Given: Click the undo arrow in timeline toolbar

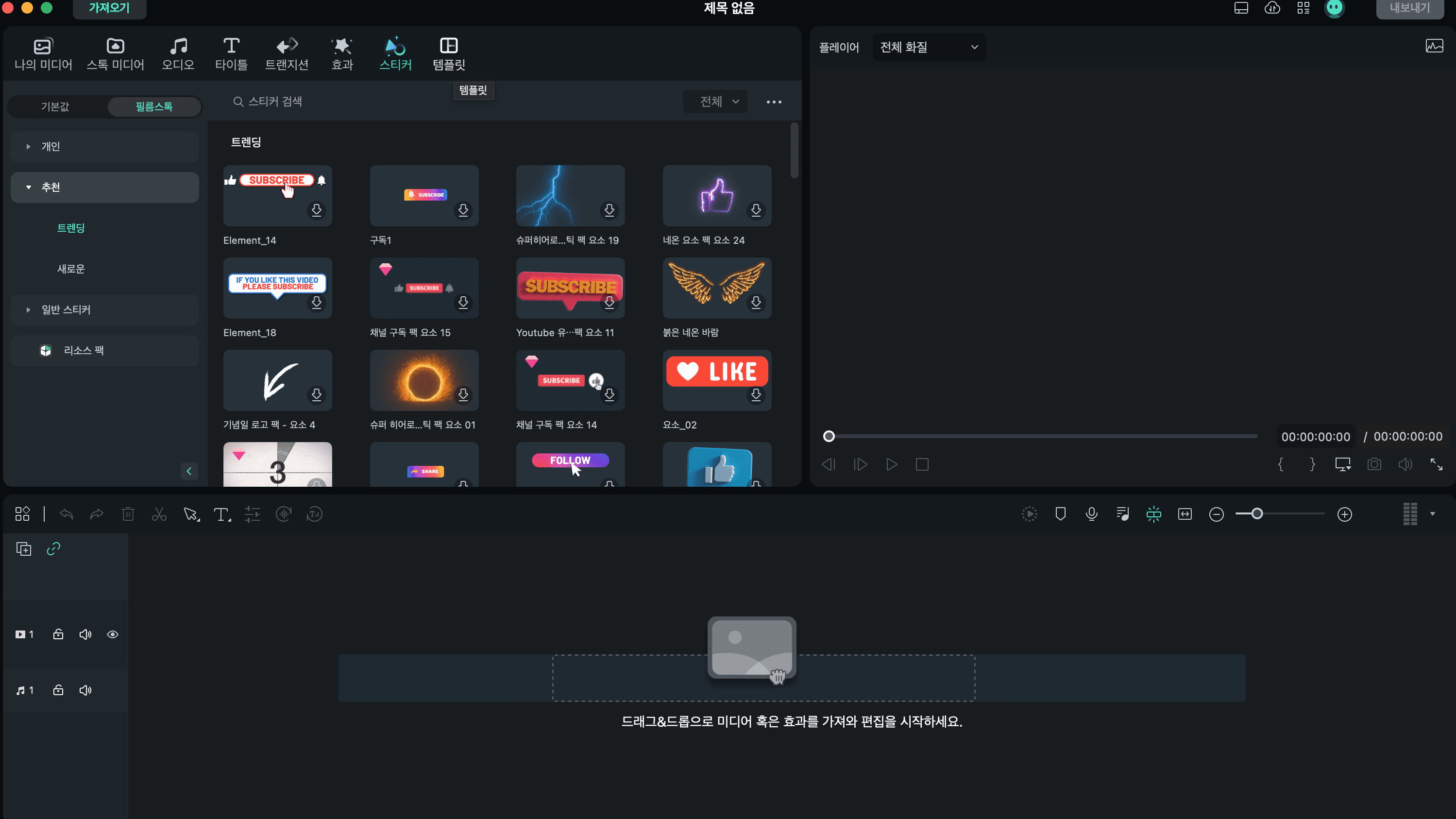Looking at the screenshot, I should pos(66,514).
